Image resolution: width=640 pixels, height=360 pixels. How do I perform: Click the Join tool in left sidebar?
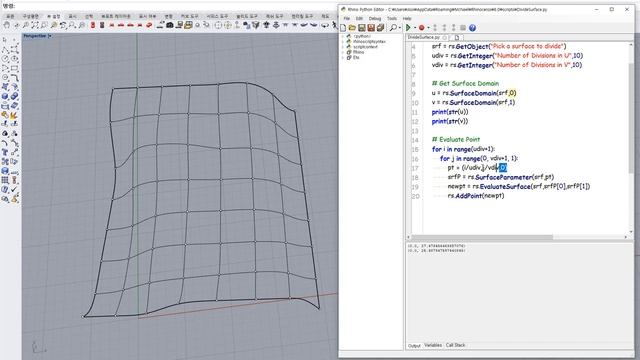5,115
